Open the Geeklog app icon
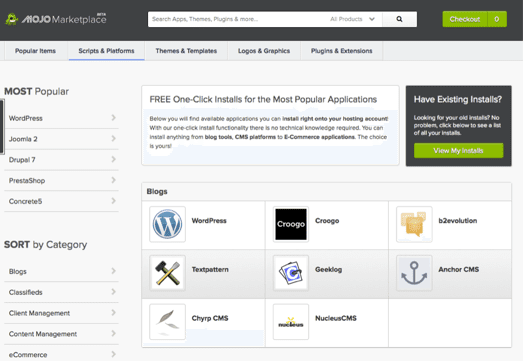Viewport: 523px width, 361px height. coord(291,273)
